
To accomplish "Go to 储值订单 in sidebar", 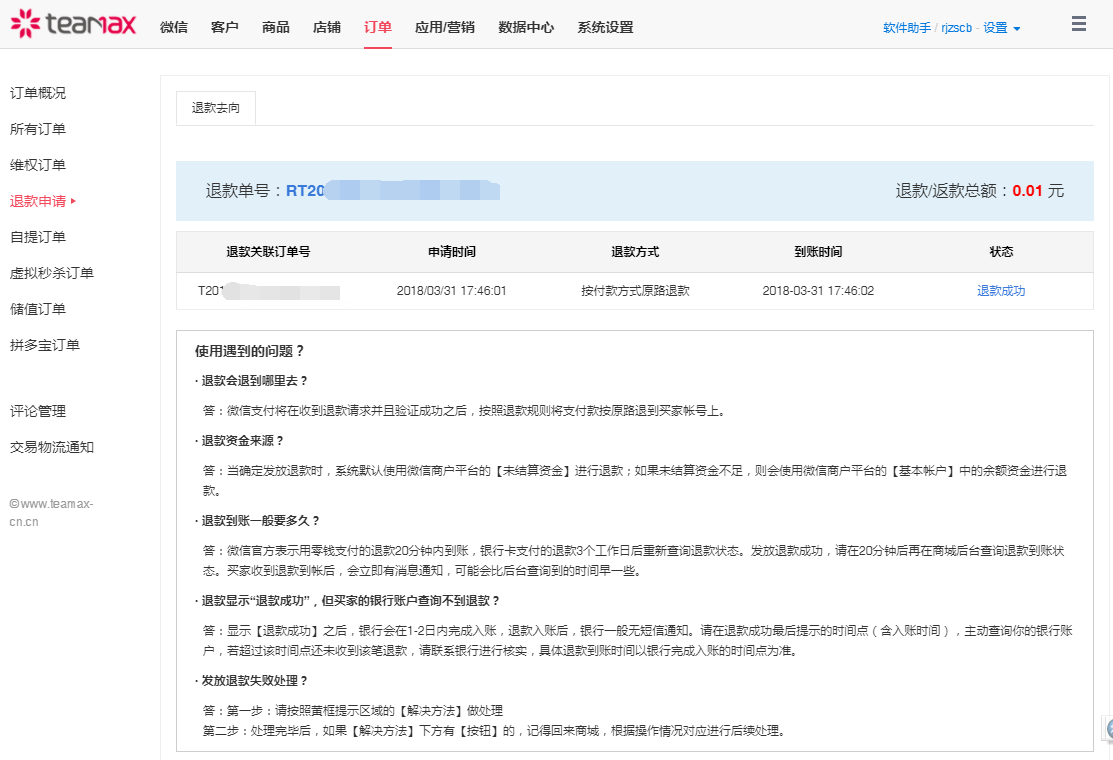I will [x=38, y=309].
